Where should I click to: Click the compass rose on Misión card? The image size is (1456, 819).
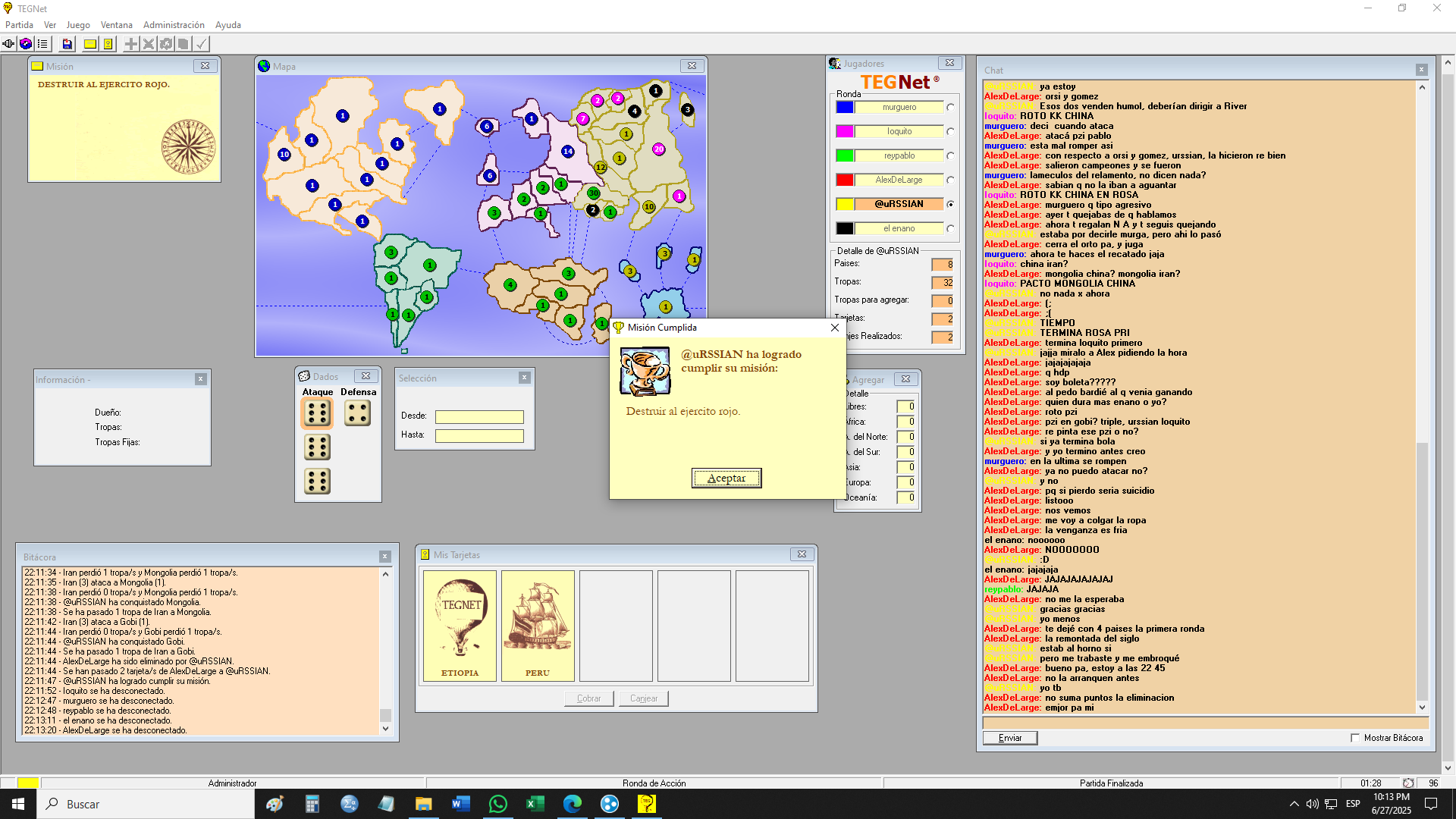pos(188,147)
